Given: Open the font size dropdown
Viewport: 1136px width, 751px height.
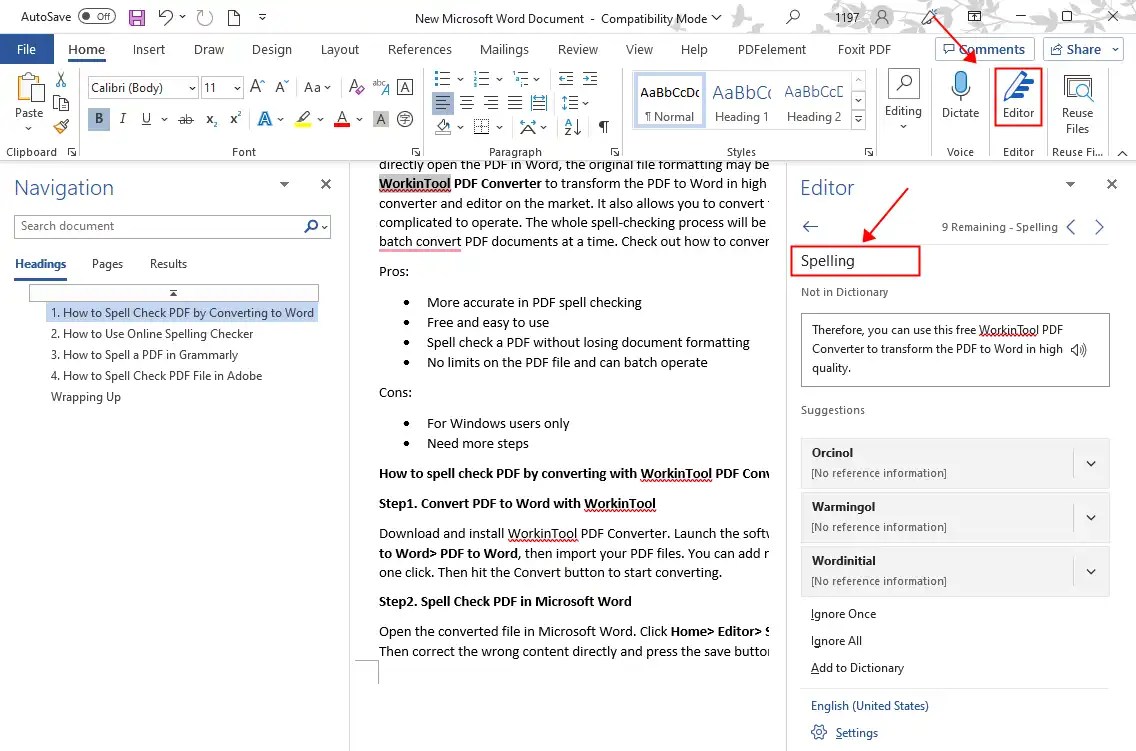Looking at the screenshot, I should point(237,87).
